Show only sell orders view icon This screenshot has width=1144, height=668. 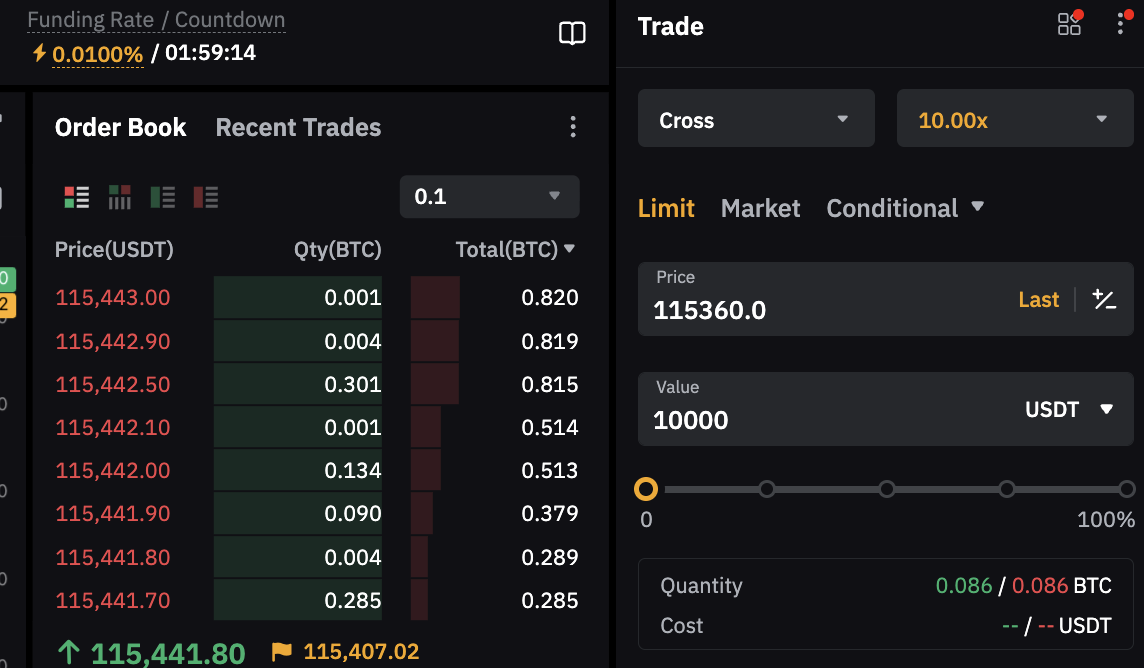[x=206, y=197]
